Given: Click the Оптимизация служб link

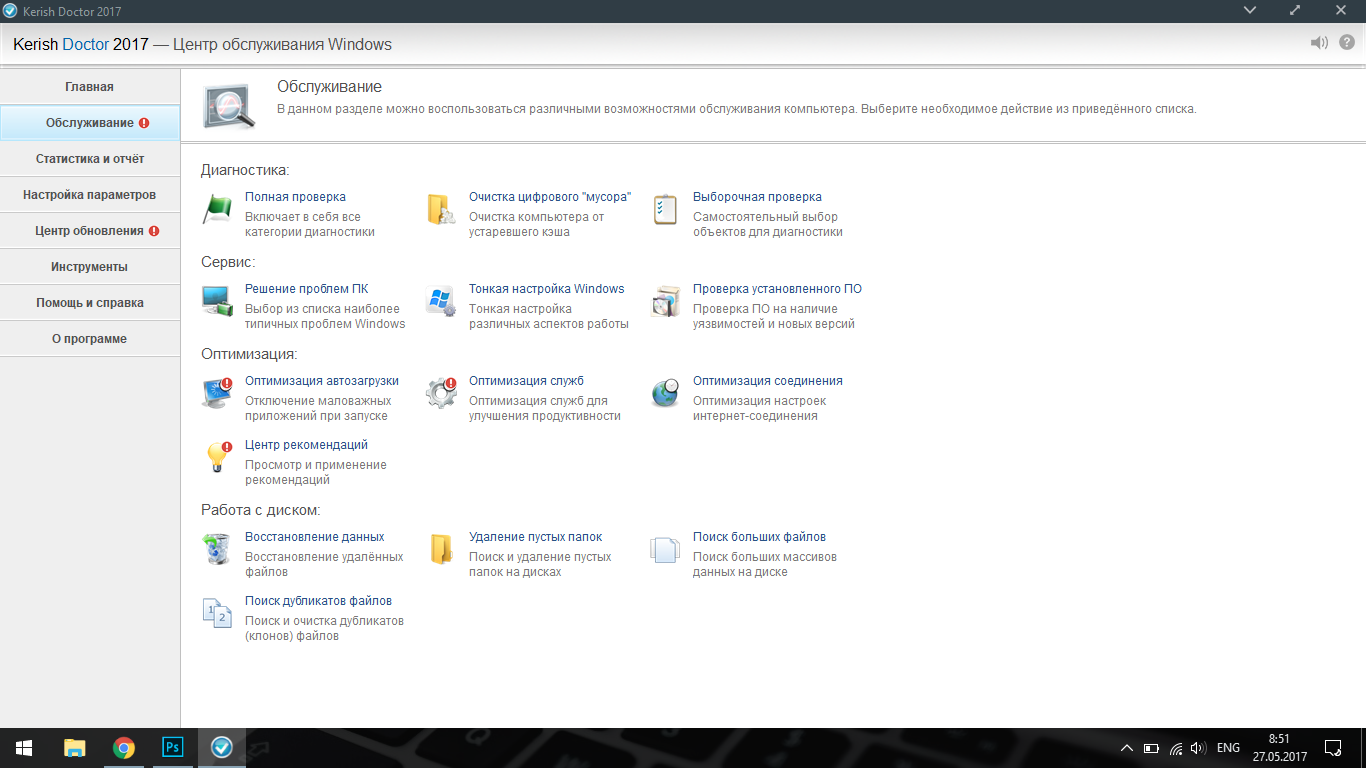Looking at the screenshot, I should 526,381.
